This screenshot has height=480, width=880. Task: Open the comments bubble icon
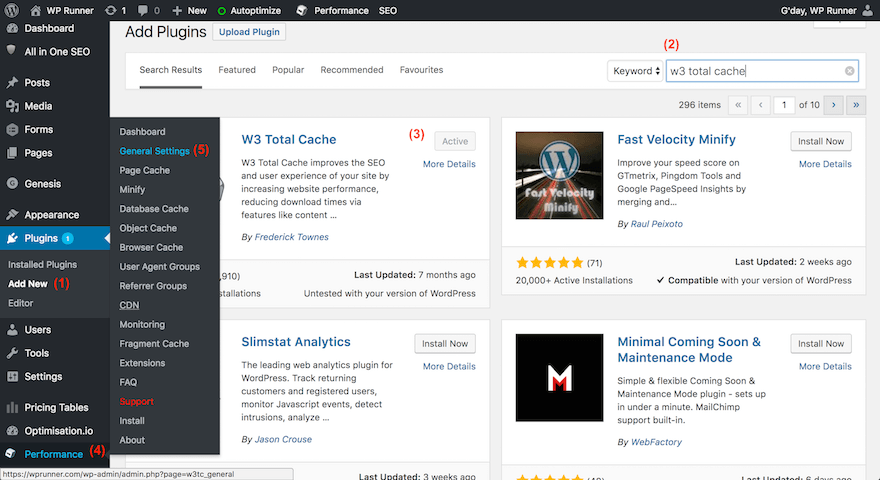point(143,10)
